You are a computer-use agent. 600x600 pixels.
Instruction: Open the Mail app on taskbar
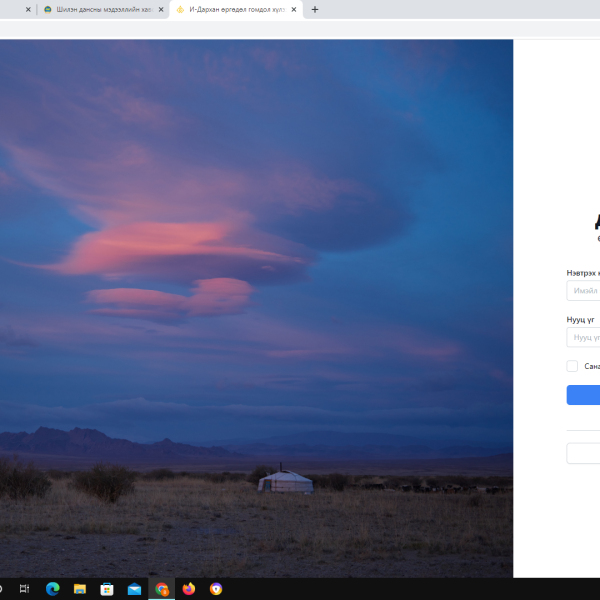coord(134,589)
